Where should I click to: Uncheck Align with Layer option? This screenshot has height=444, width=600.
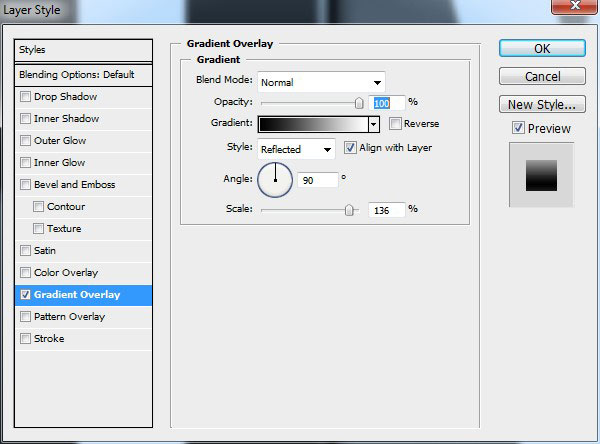click(350, 147)
